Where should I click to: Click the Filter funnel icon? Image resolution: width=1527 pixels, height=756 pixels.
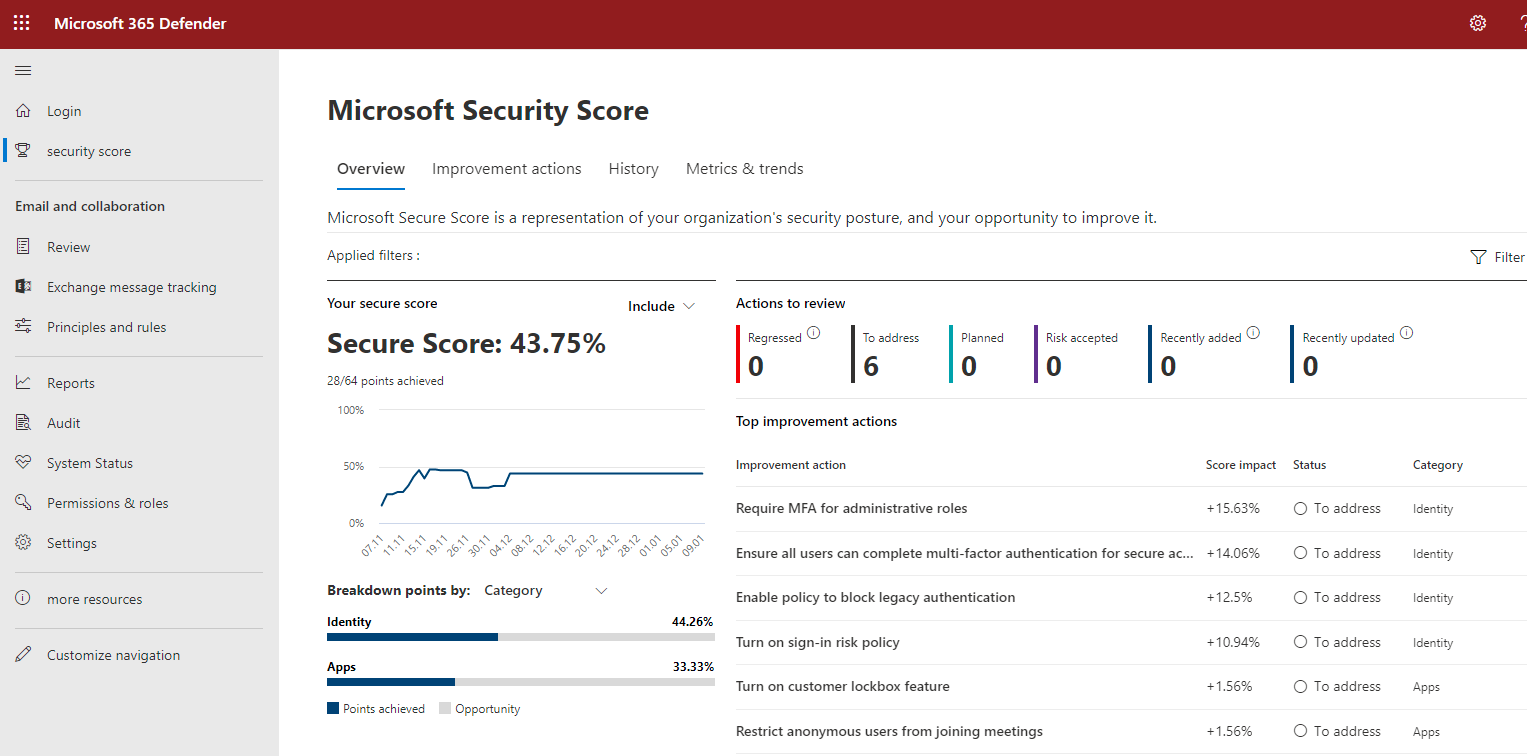pyautogui.click(x=1478, y=257)
